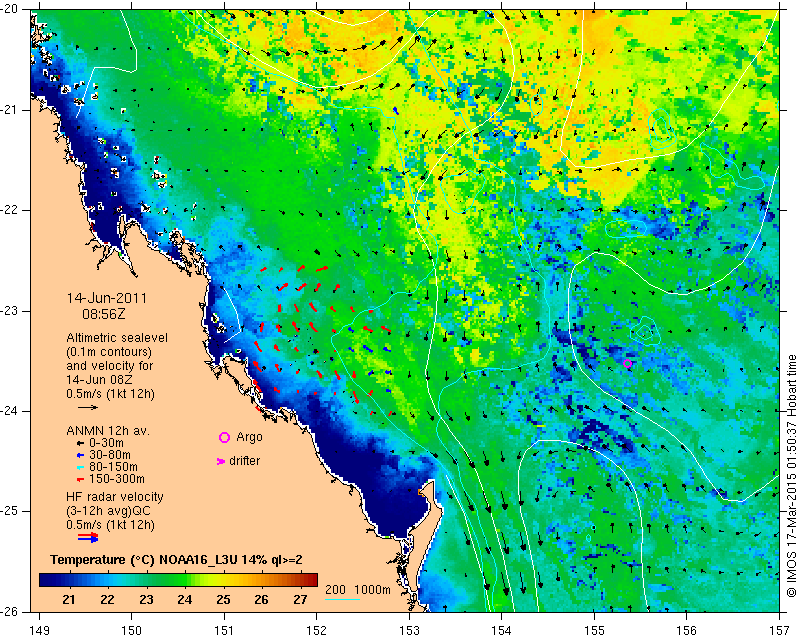Click the '30-80m' depth label
This screenshot has height=640, width=800.
coord(110,455)
